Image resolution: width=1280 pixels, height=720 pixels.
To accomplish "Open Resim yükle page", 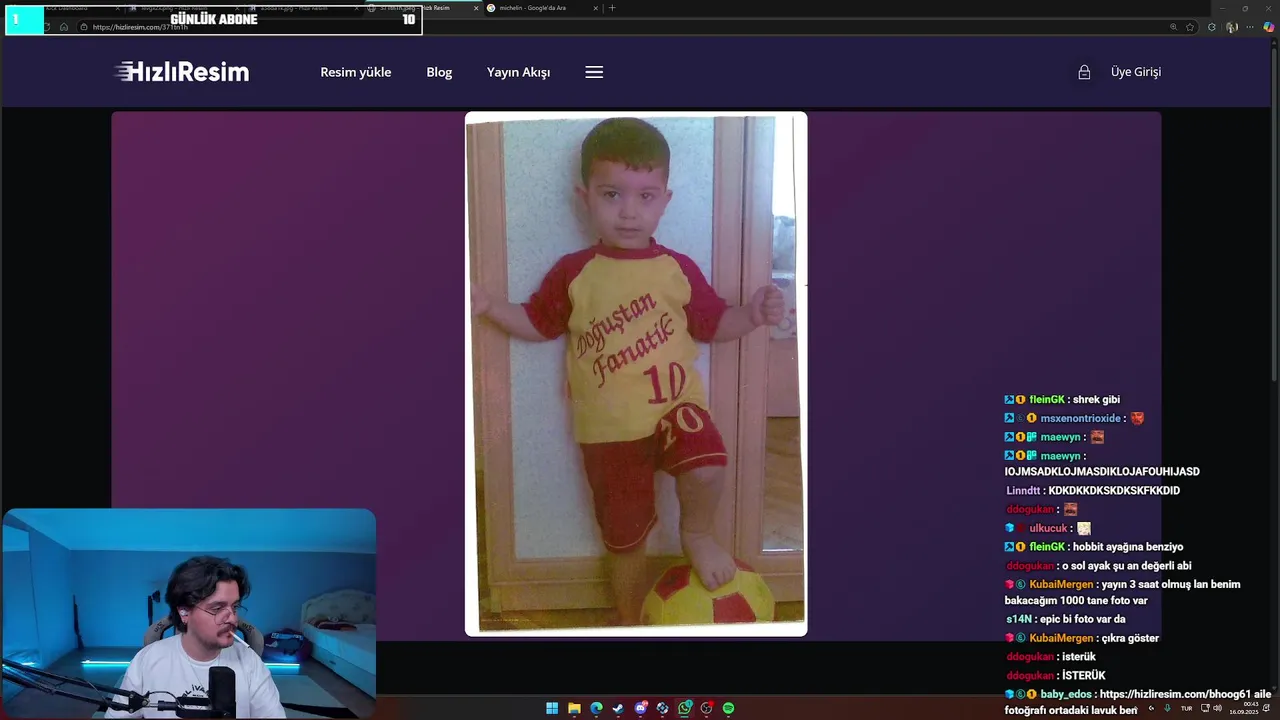I will 356,72.
